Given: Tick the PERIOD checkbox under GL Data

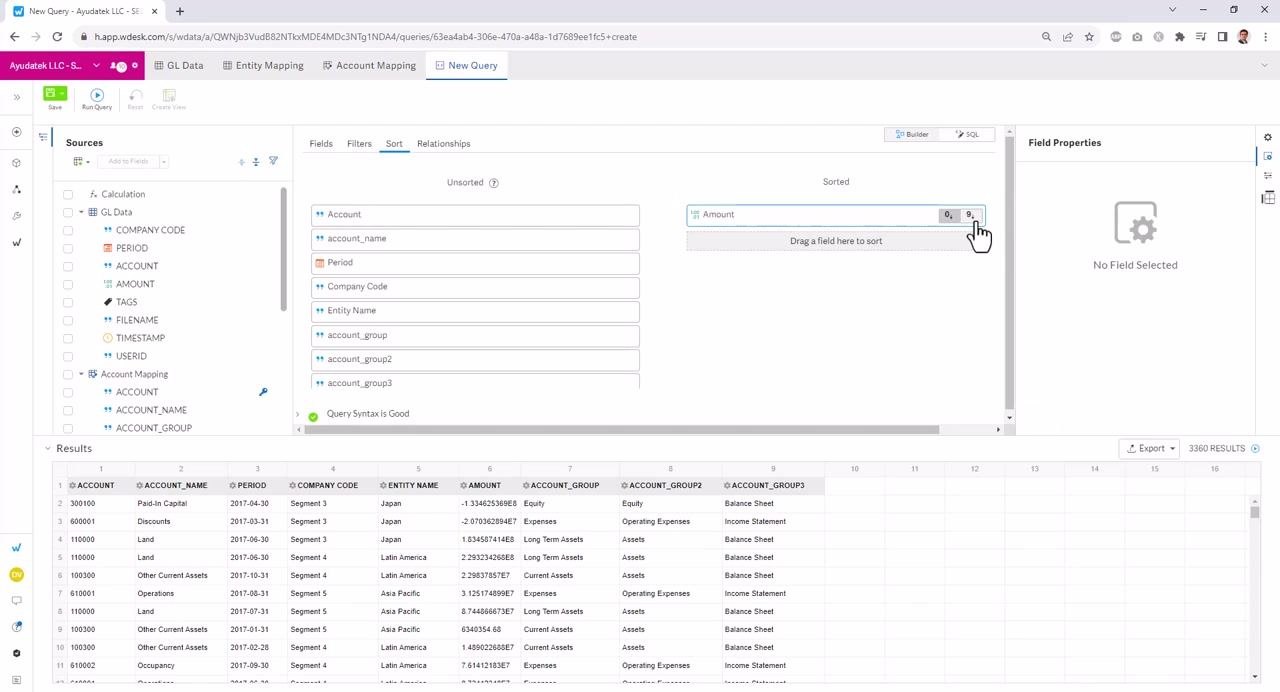Looking at the screenshot, I should pos(68,248).
